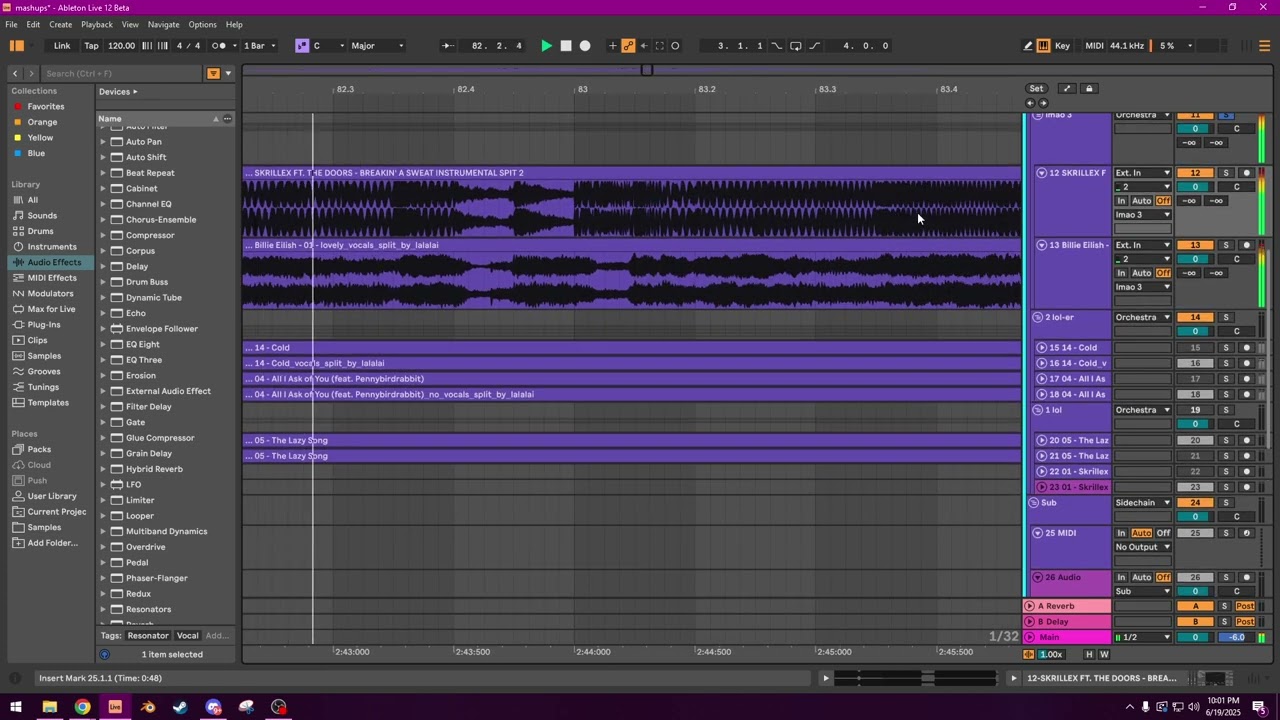Enable the Draw Mode pencil icon
This screenshot has height=720, width=1280.
click(1028, 46)
